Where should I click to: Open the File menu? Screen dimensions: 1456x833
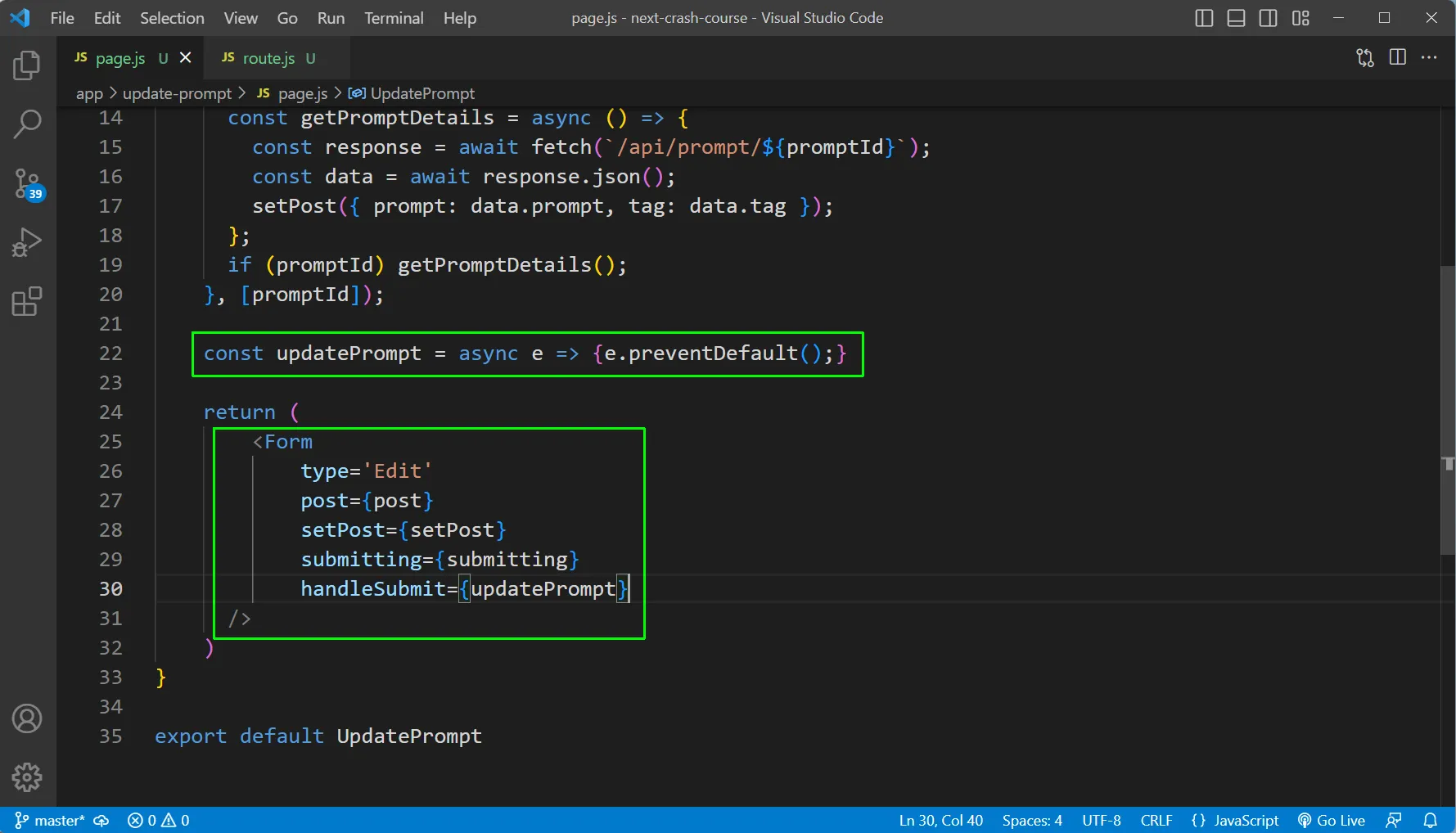[62, 18]
